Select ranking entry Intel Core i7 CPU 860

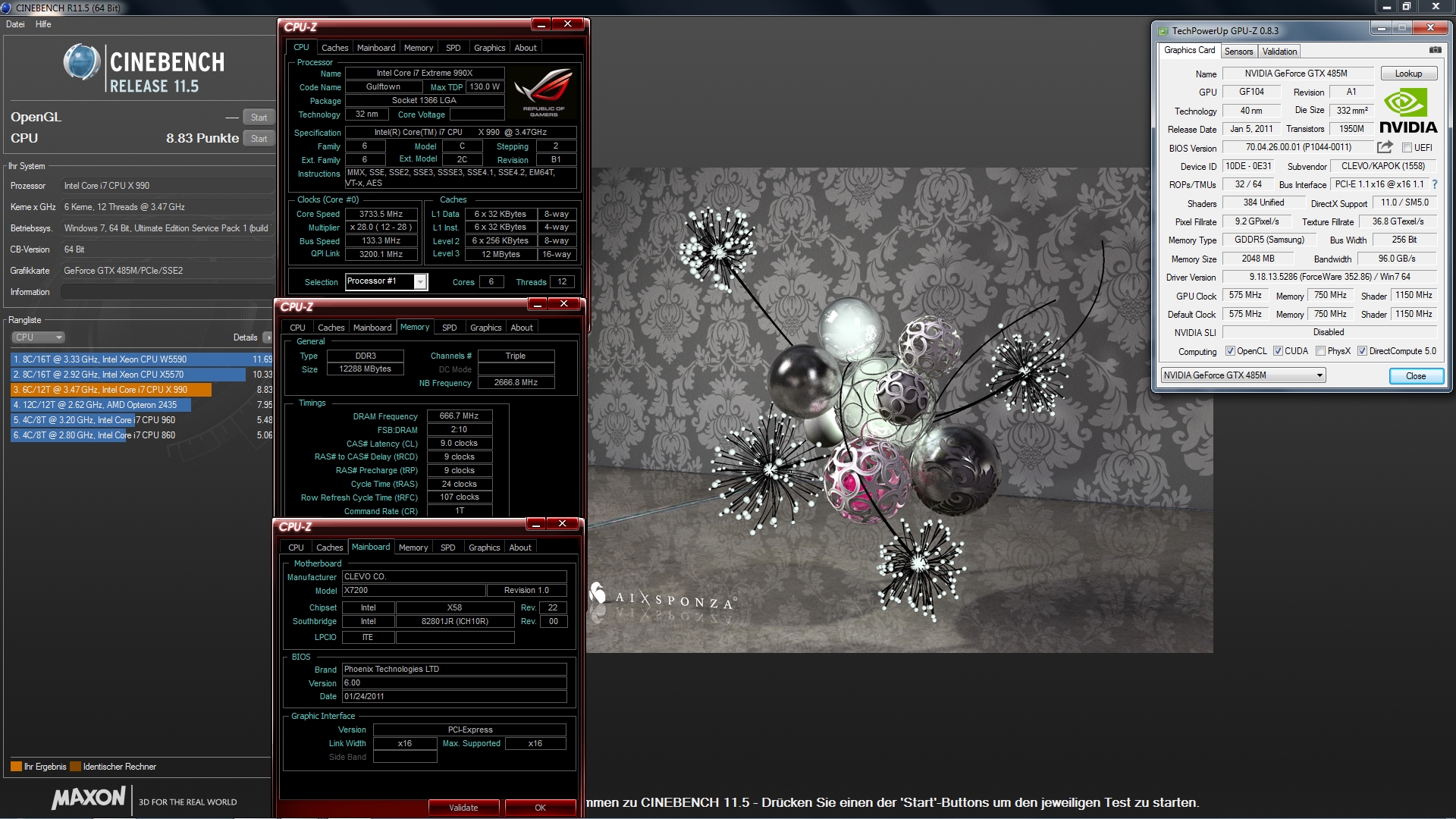[x=141, y=435]
